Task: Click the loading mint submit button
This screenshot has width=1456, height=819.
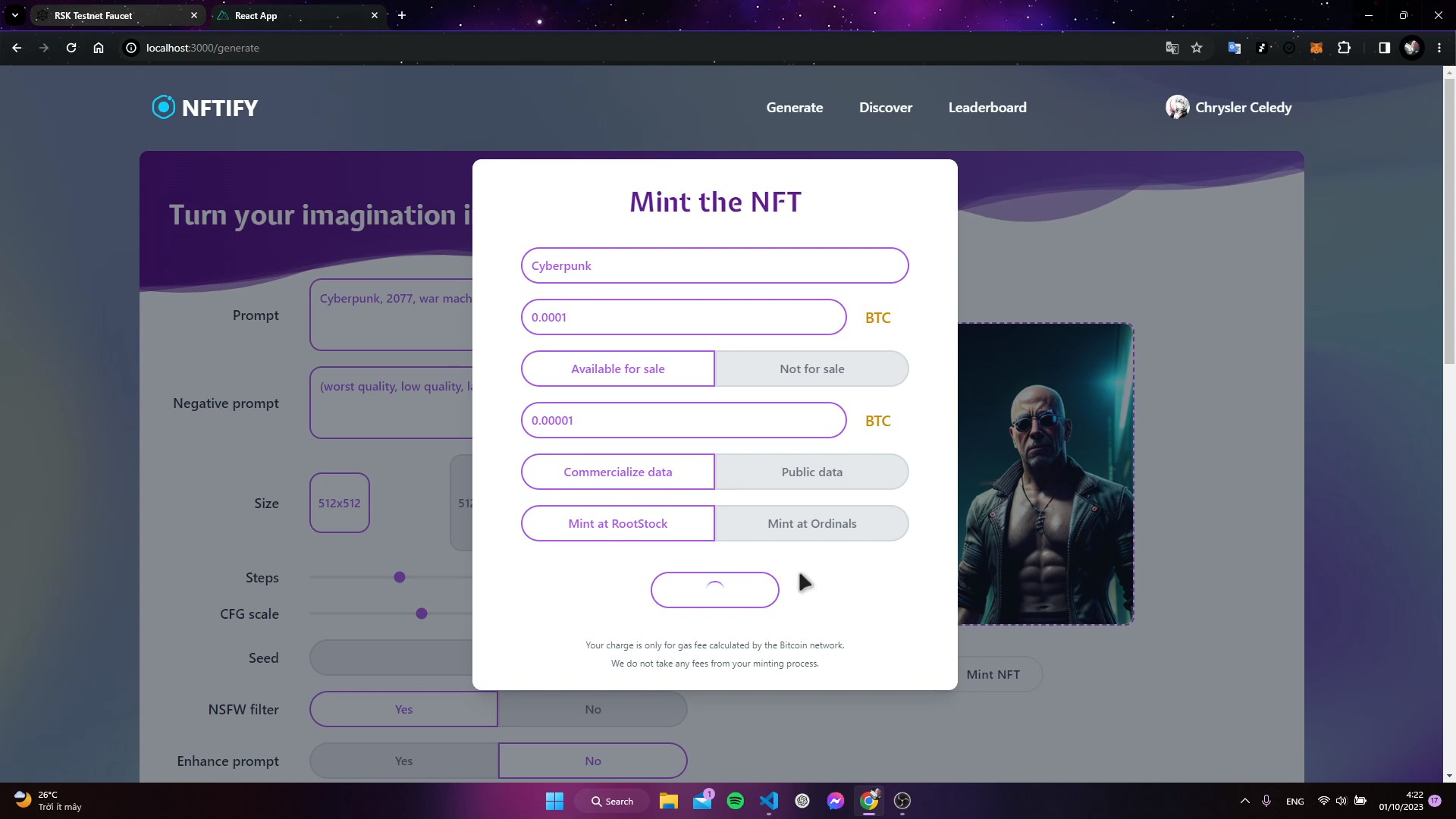Action: (714, 590)
